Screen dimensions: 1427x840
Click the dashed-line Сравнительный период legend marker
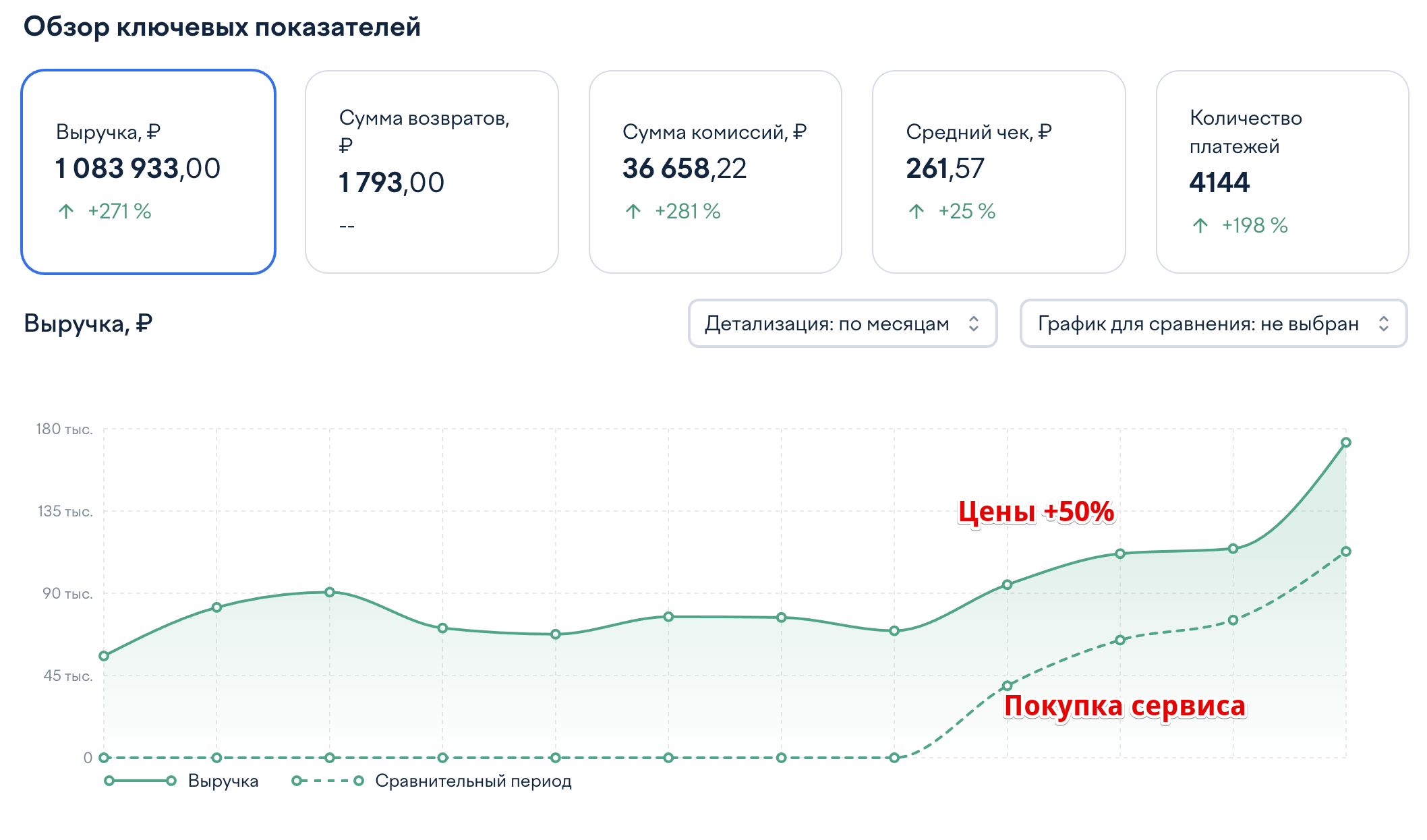click(328, 781)
